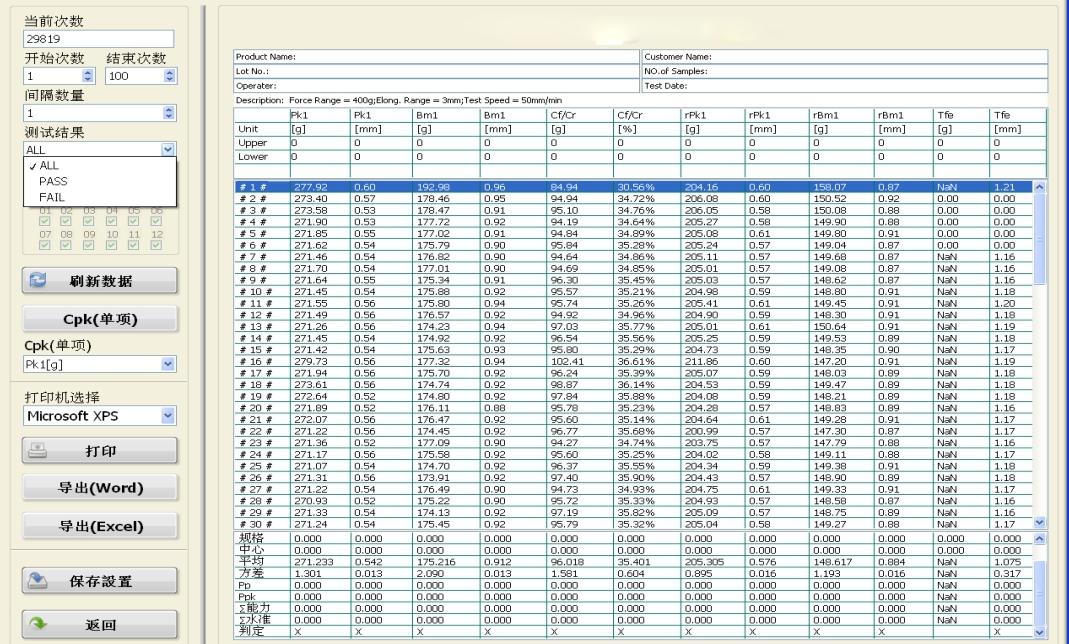Click the 间隔数量 spinner arrows
1069x644 pixels.
tap(169, 112)
